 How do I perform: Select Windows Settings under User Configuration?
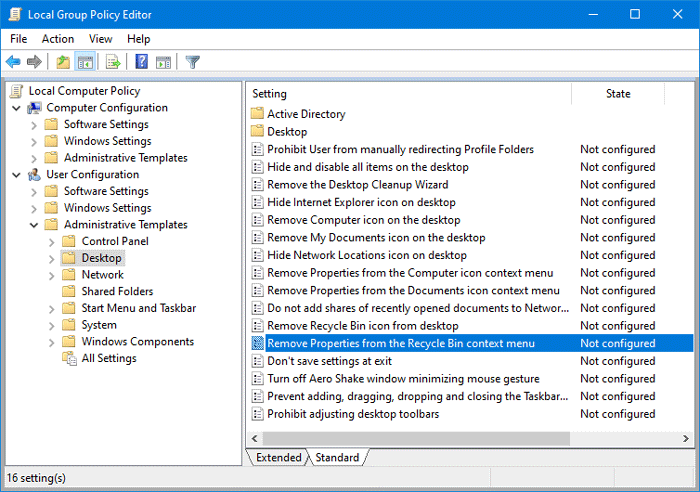108,208
